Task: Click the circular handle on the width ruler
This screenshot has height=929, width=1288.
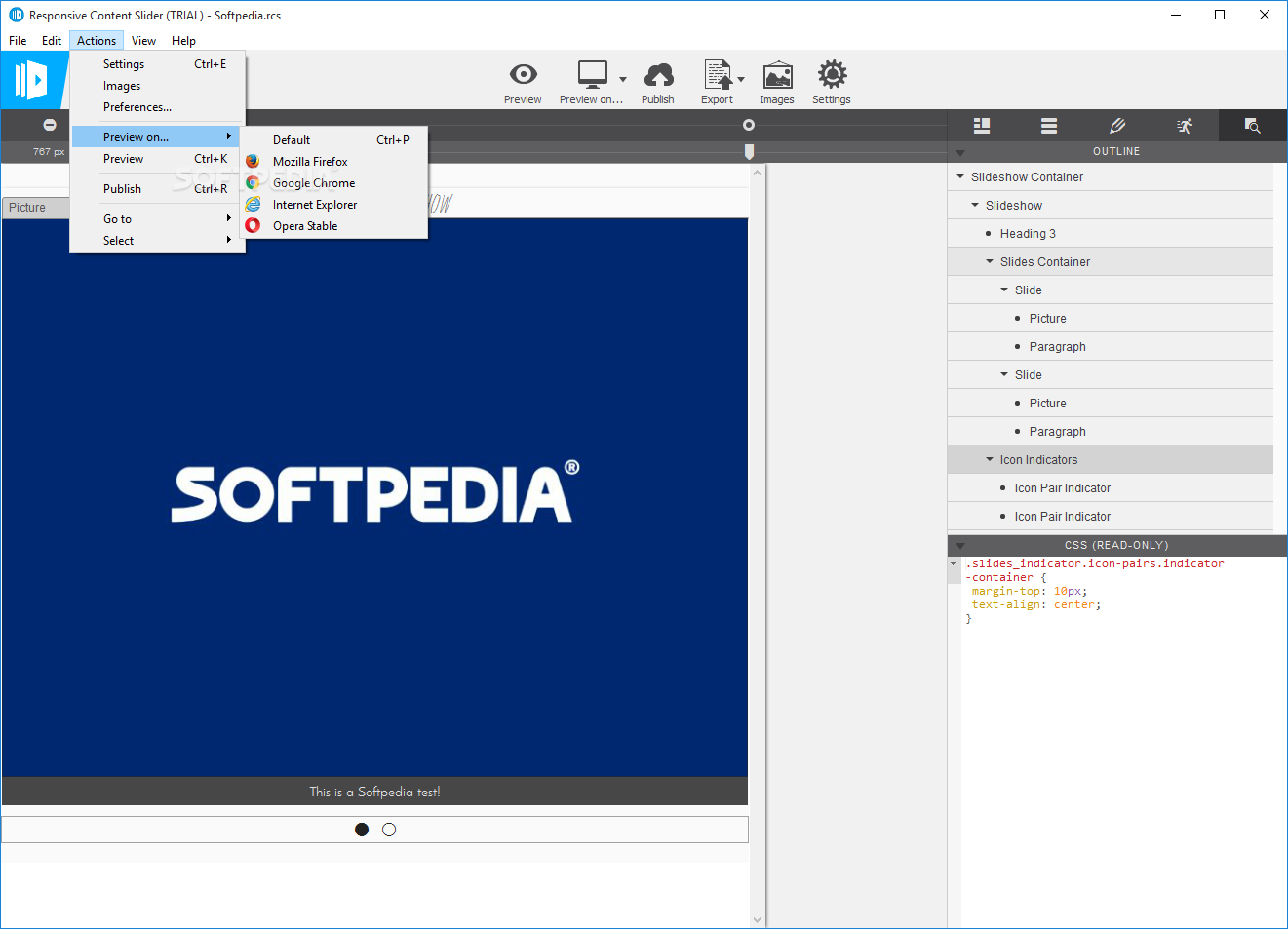Action: (749, 125)
